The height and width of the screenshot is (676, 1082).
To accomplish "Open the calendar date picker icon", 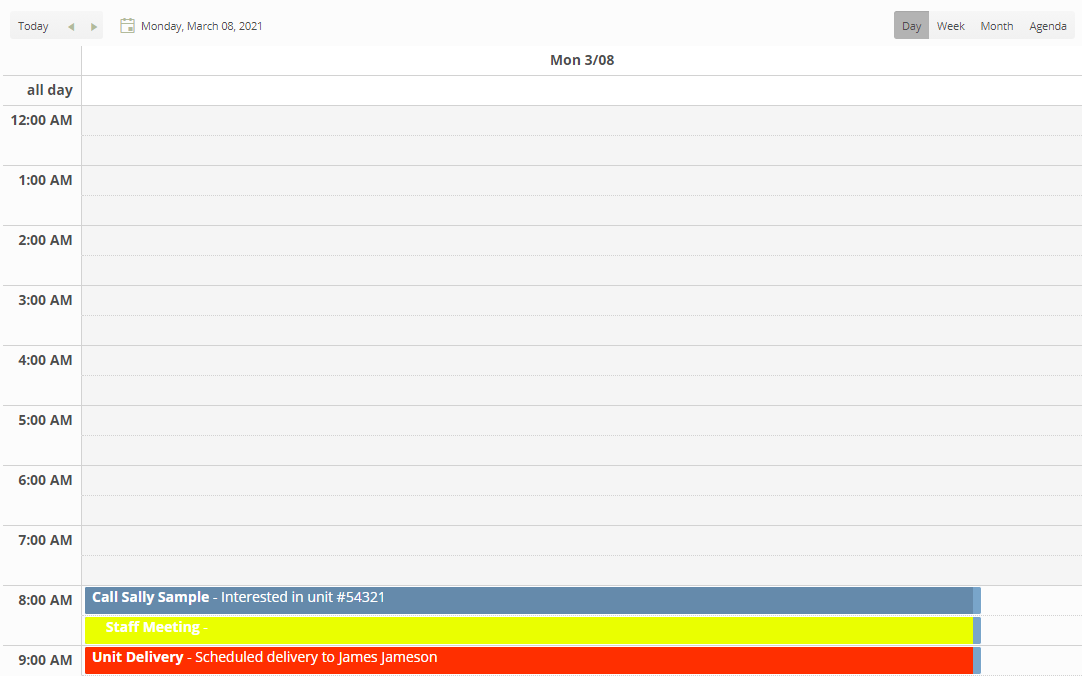I will coord(127,26).
